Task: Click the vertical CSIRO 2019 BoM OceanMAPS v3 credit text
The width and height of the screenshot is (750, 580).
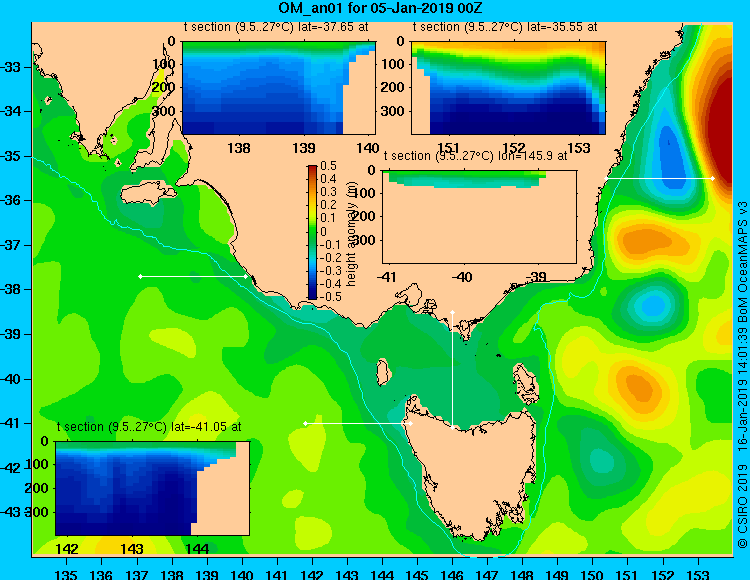Action: click(742, 375)
